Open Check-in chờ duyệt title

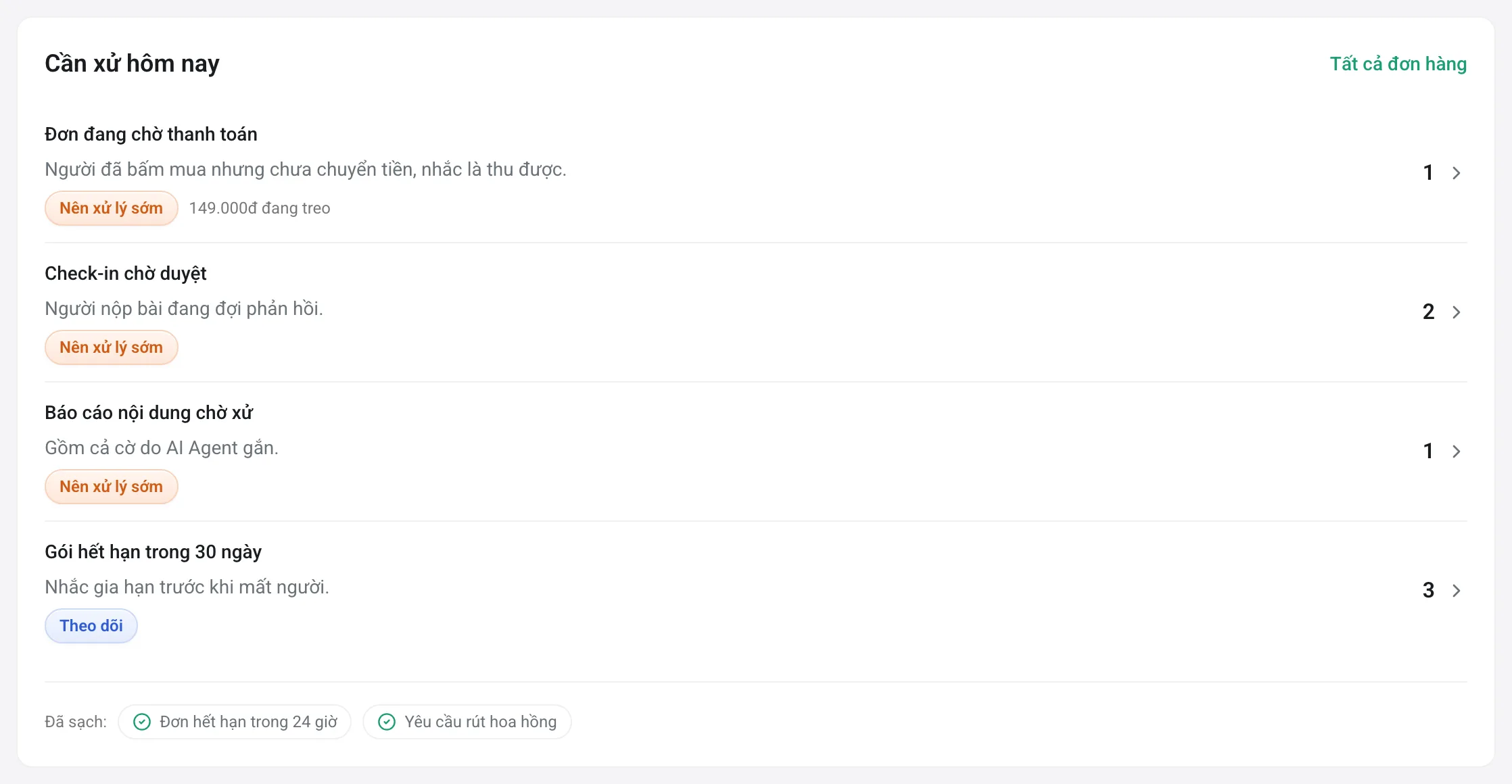[x=126, y=273]
